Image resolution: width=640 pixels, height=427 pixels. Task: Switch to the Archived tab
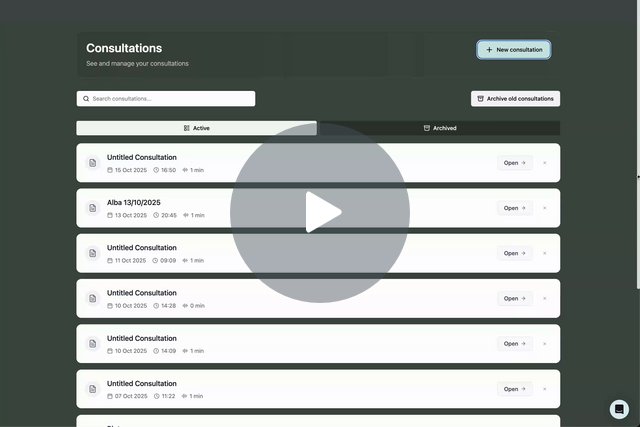tap(440, 128)
